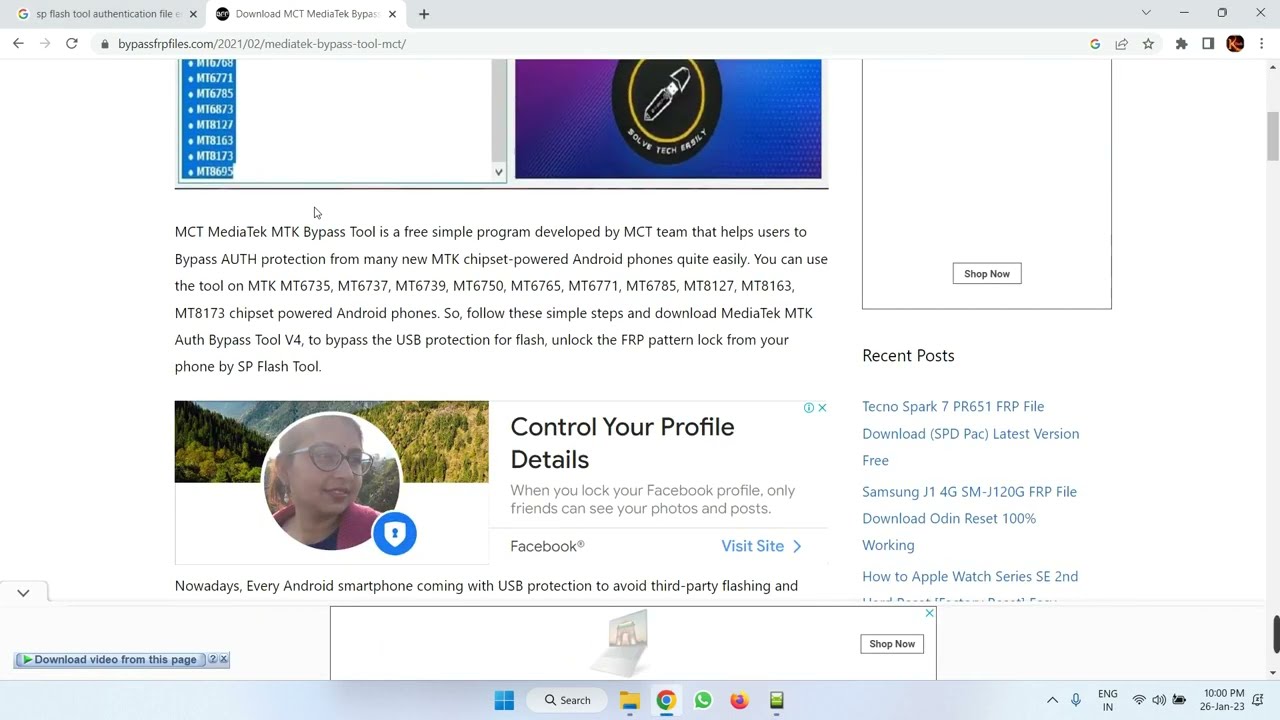Click the Solve Tech Easily image
Viewport: 1280px width, 720px height.
[668, 118]
